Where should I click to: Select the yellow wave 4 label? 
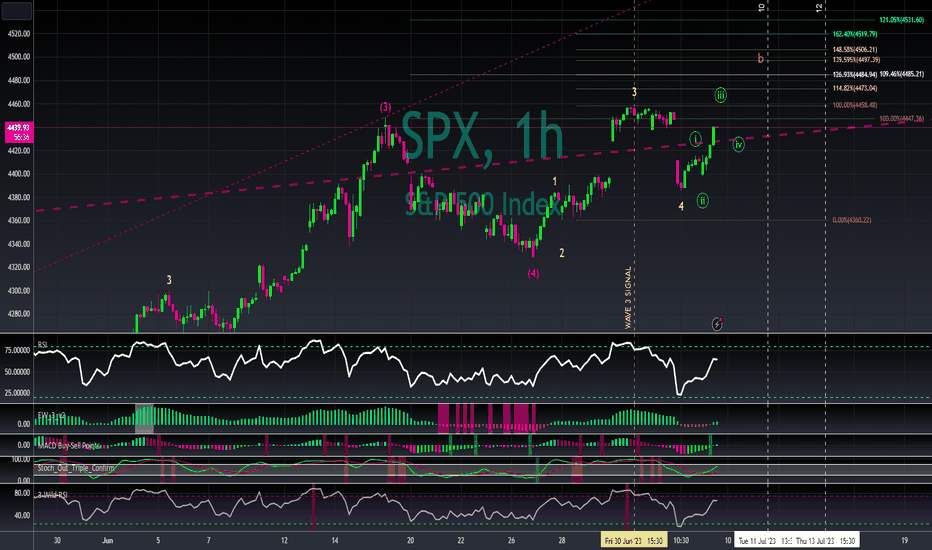click(681, 206)
